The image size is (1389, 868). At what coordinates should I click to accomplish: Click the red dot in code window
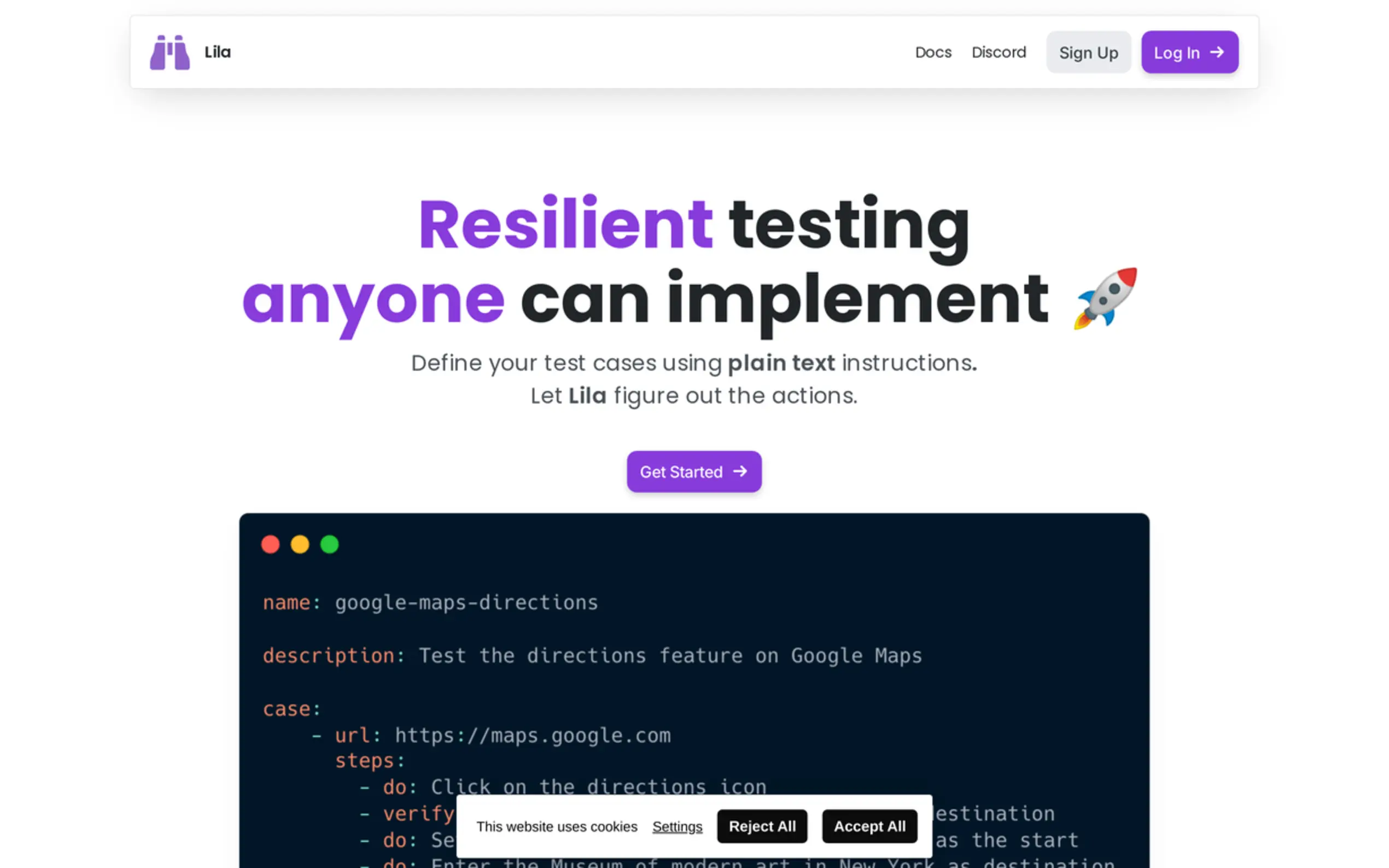271,544
